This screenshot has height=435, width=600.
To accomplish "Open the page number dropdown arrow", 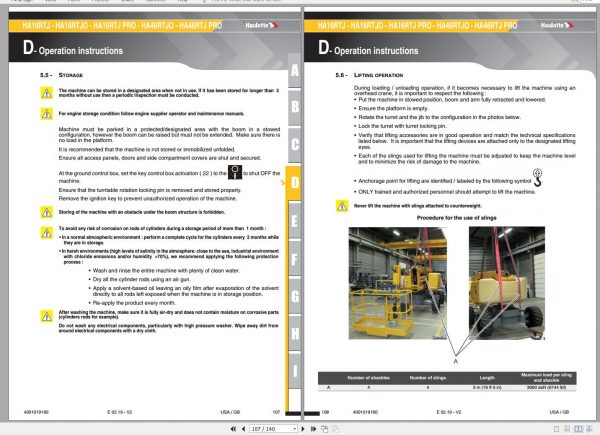I will tap(294, 429).
